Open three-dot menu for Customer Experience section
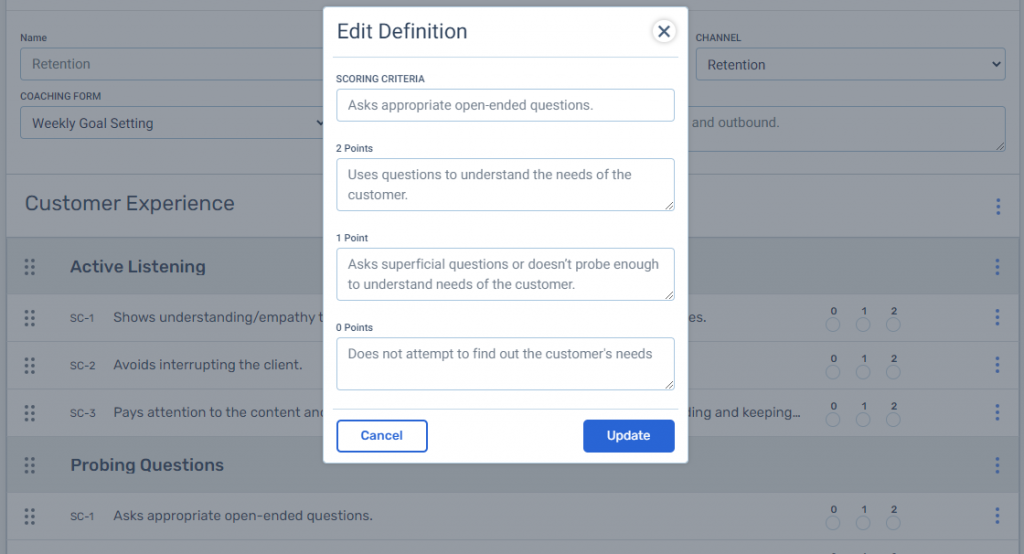1024x554 pixels. click(x=997, y=206)
